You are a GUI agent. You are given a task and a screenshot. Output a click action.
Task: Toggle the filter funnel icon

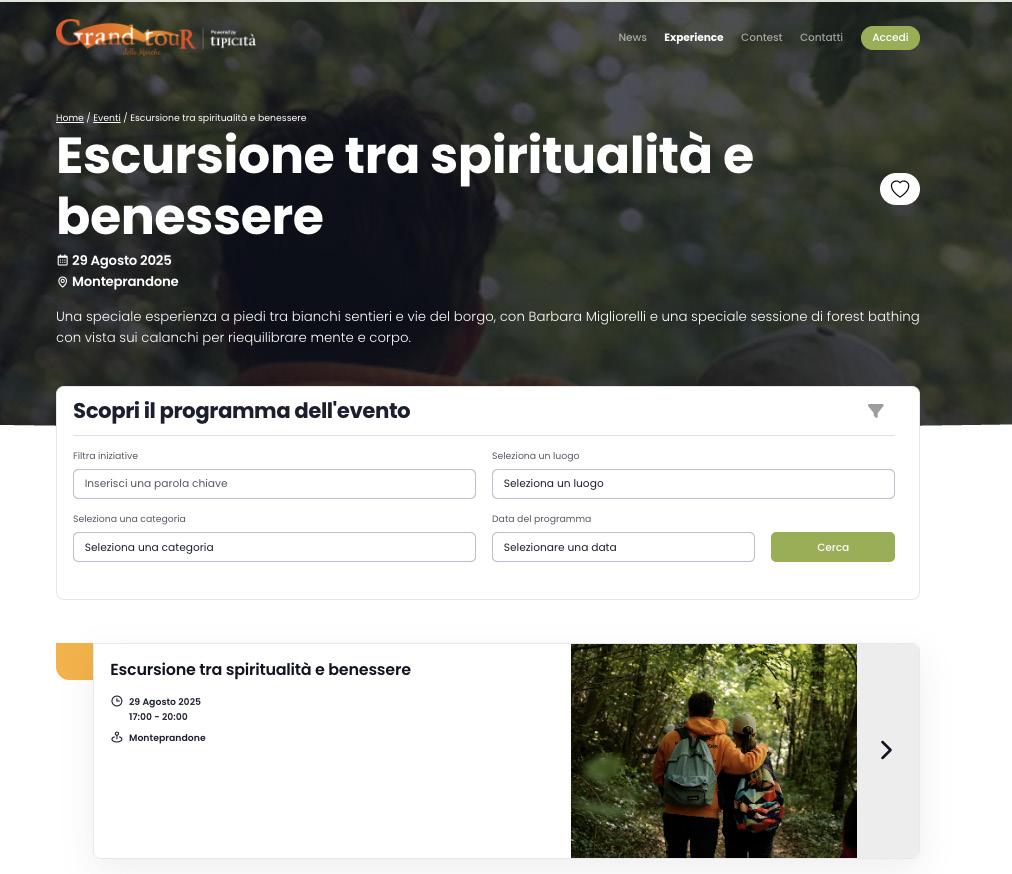click(875, 411)
